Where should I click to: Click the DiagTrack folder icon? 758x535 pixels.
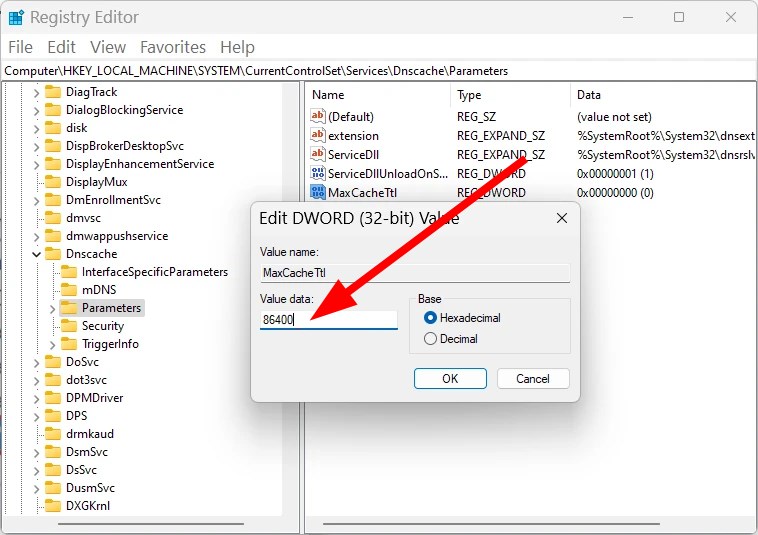tap(53, 92)
